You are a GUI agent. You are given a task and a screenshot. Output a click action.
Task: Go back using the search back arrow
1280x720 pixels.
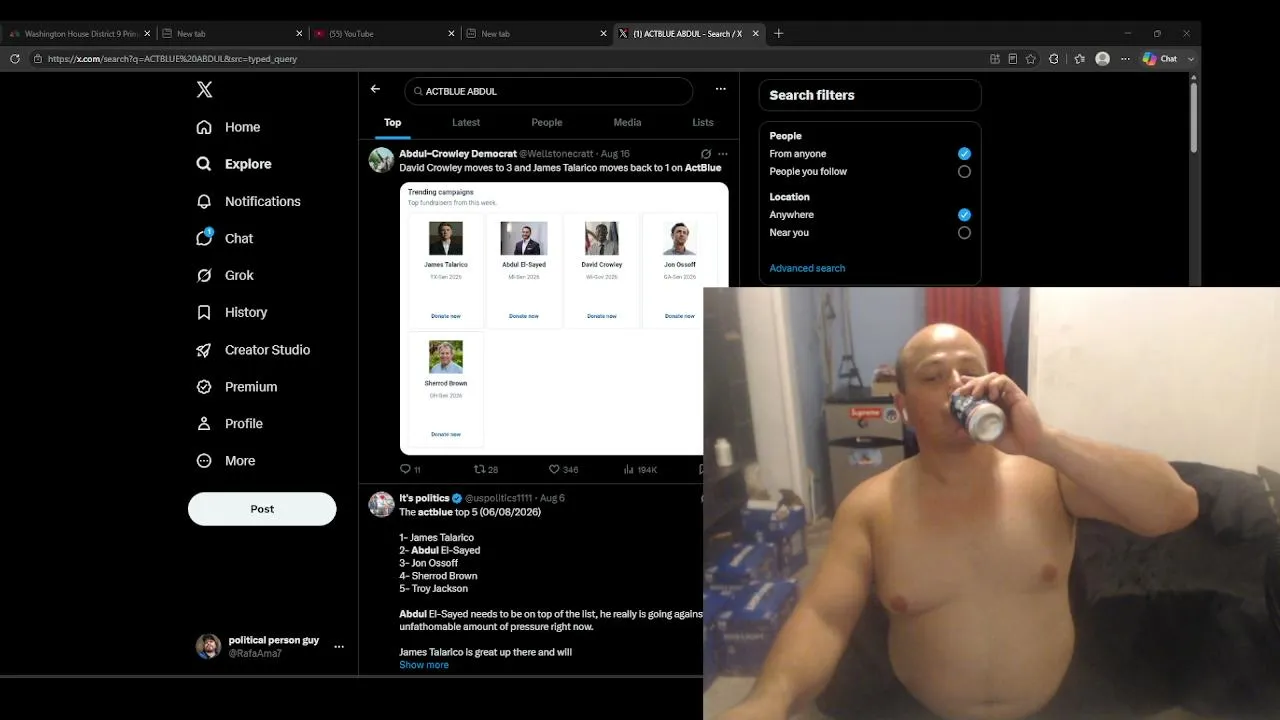point(375,89)
